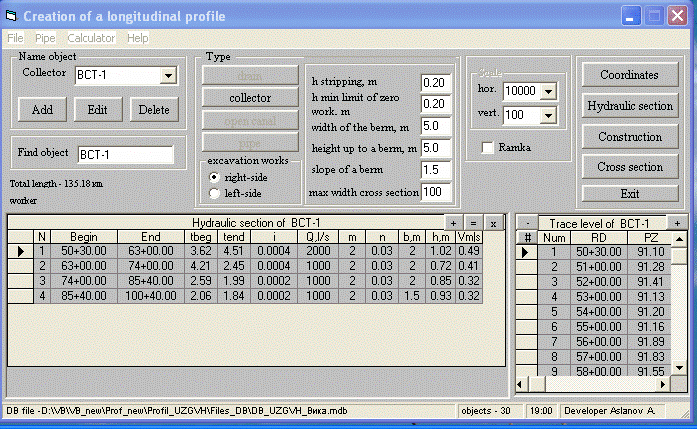
Task: Select right-side excavation works option
Action: point(214,176)
